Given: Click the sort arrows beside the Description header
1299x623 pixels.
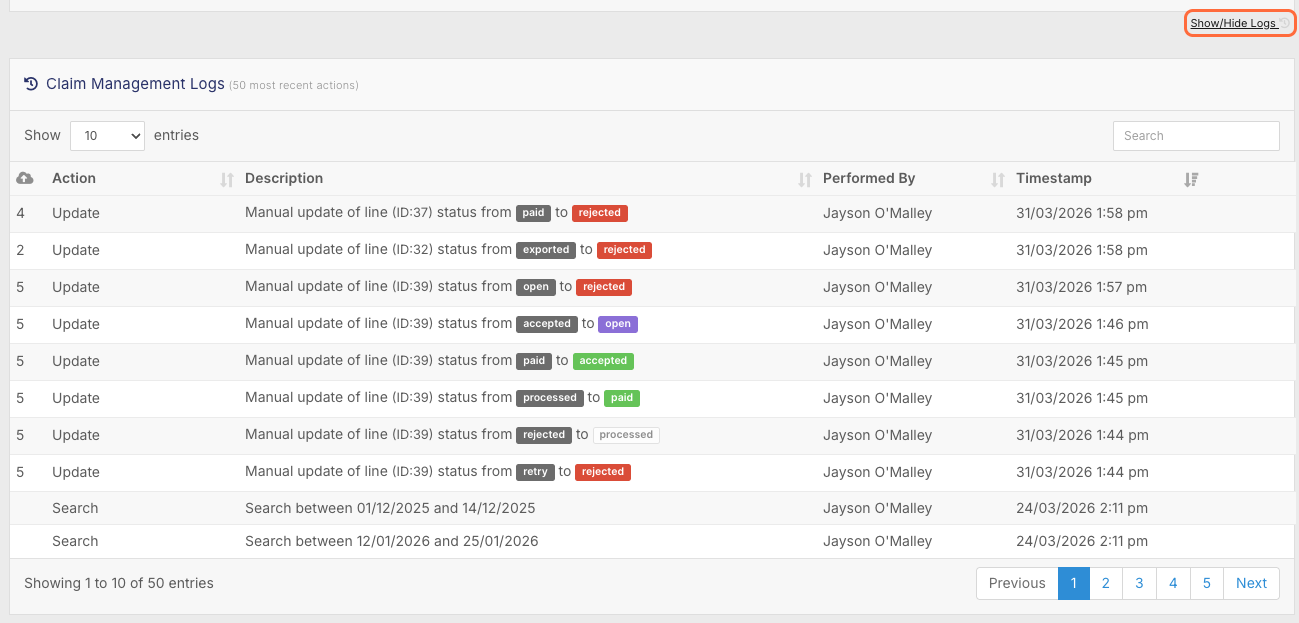Looking at the screenshot, I should point(805,180).
